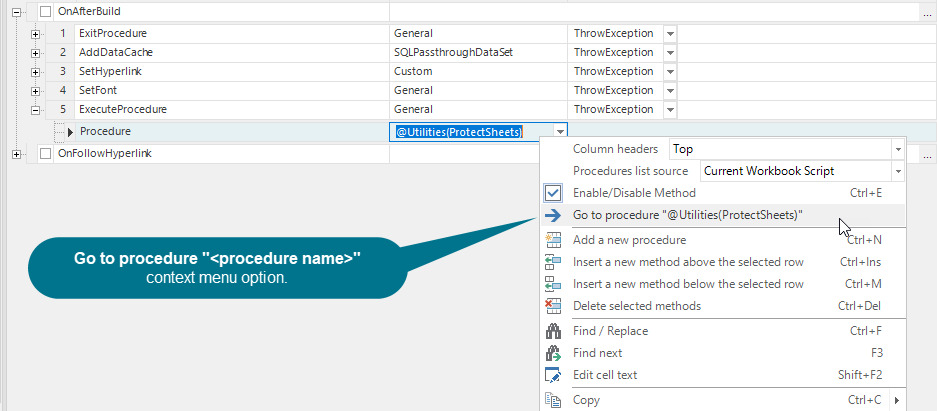Open ThrowException dropdown for ExecuteProcedure row
The width and height of the screenshot is (937, 411).
[670, 110]
